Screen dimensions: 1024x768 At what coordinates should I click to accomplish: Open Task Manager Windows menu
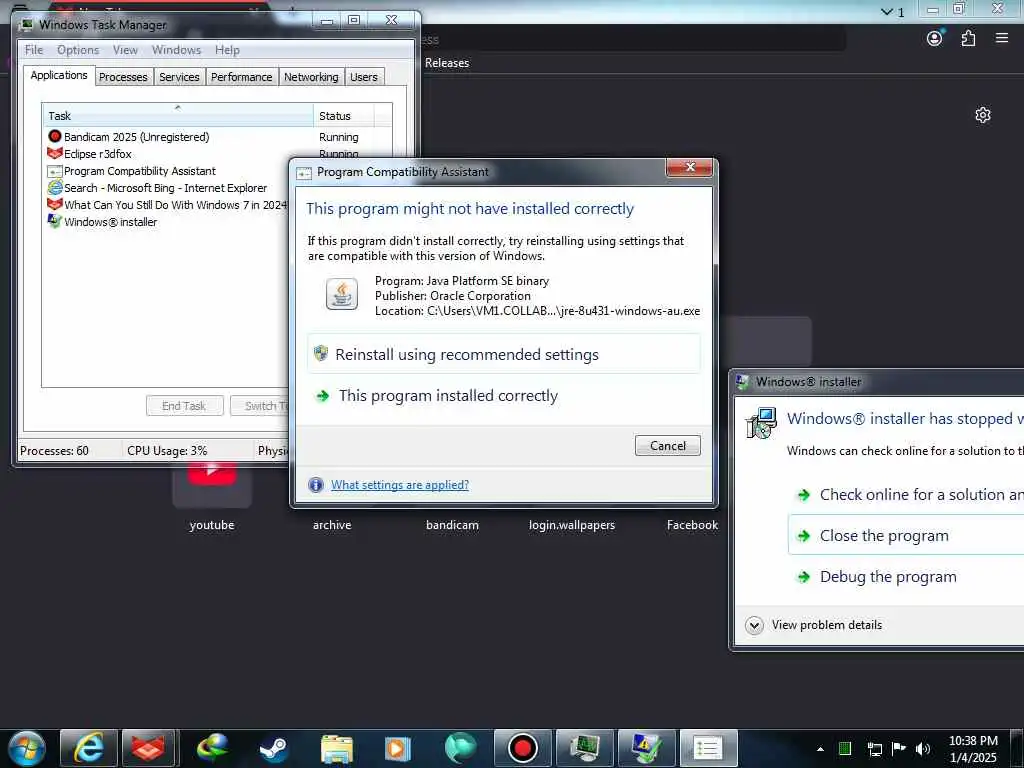176,50
